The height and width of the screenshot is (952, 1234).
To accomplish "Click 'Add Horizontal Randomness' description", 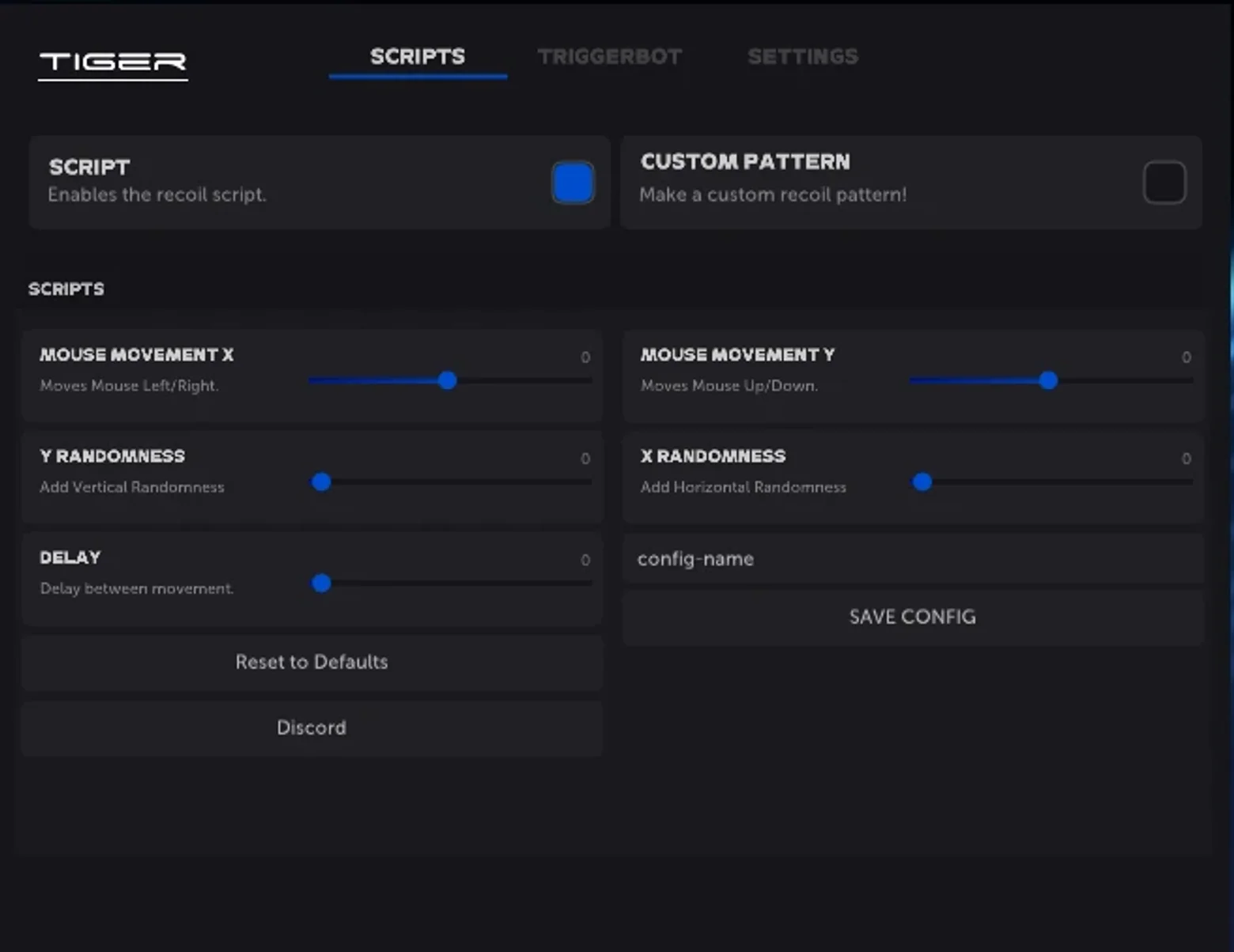I will pos(744,486).
